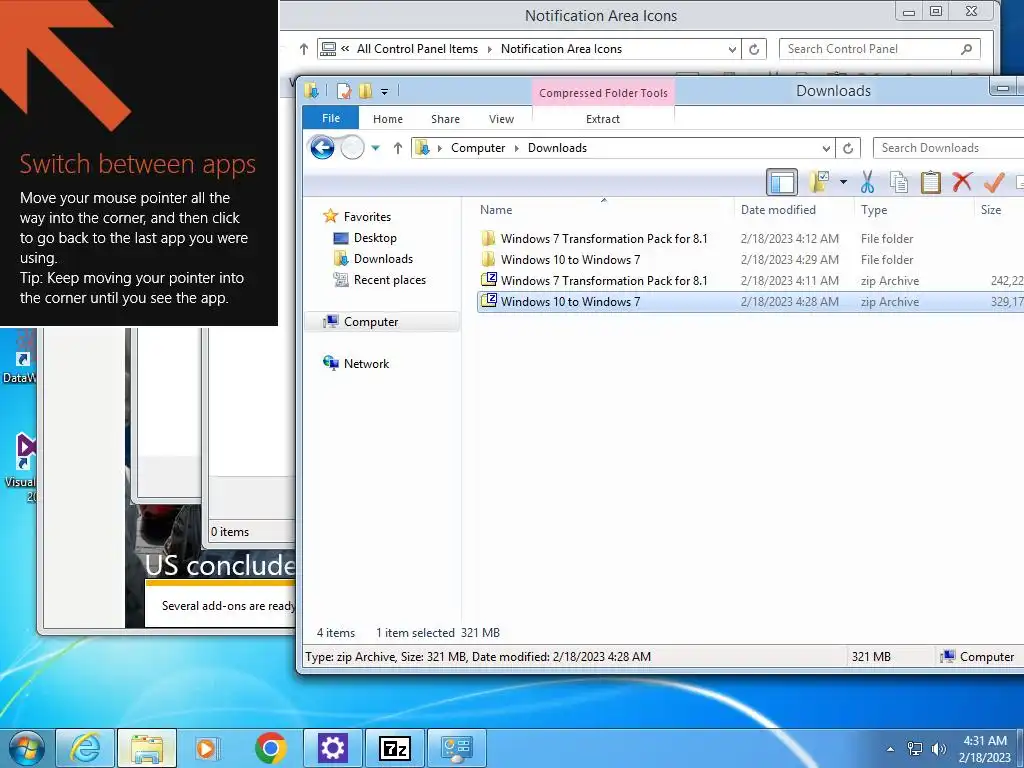This screenshot has width=1024, height=768.
Task: Show hidden tray icons arrow
Action: (x=890, y=749)
